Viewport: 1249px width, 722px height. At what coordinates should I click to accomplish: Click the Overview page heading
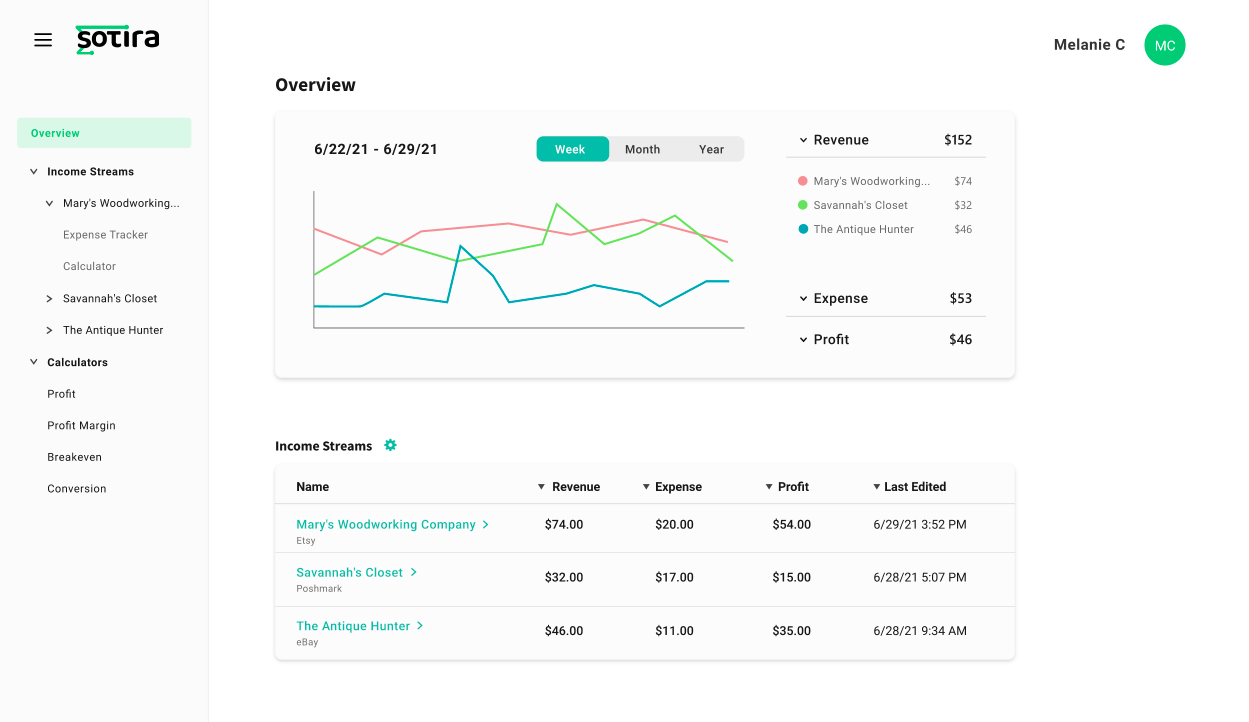tap(315, 85)
